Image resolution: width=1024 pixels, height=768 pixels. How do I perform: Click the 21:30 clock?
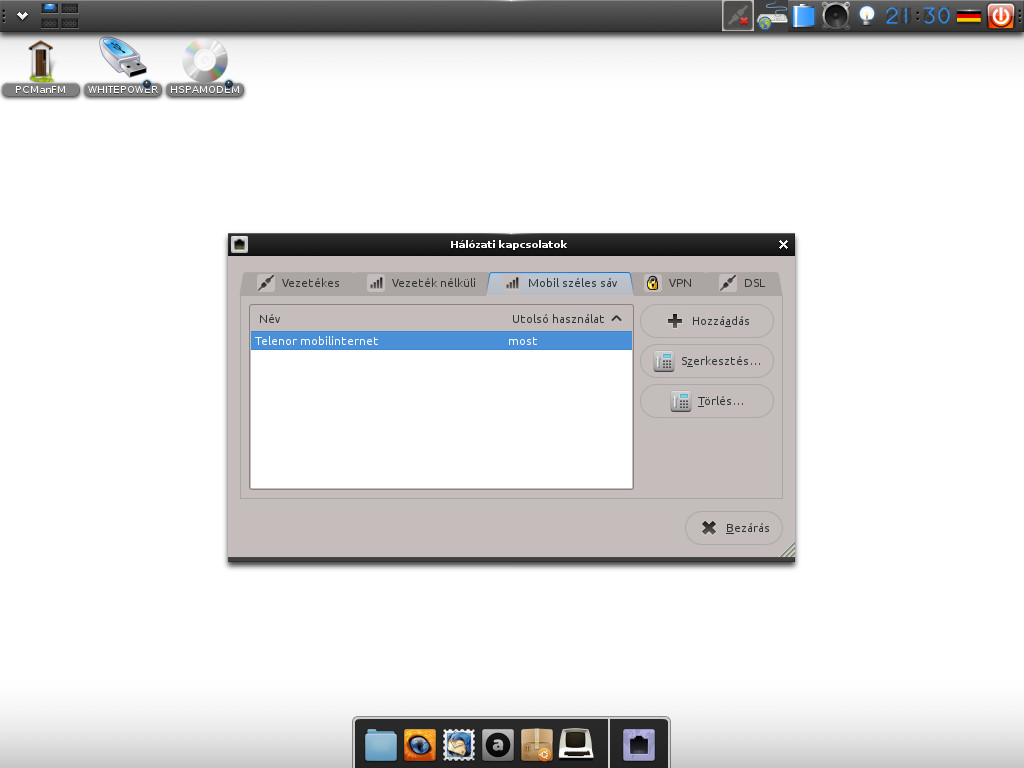(917, 16)
